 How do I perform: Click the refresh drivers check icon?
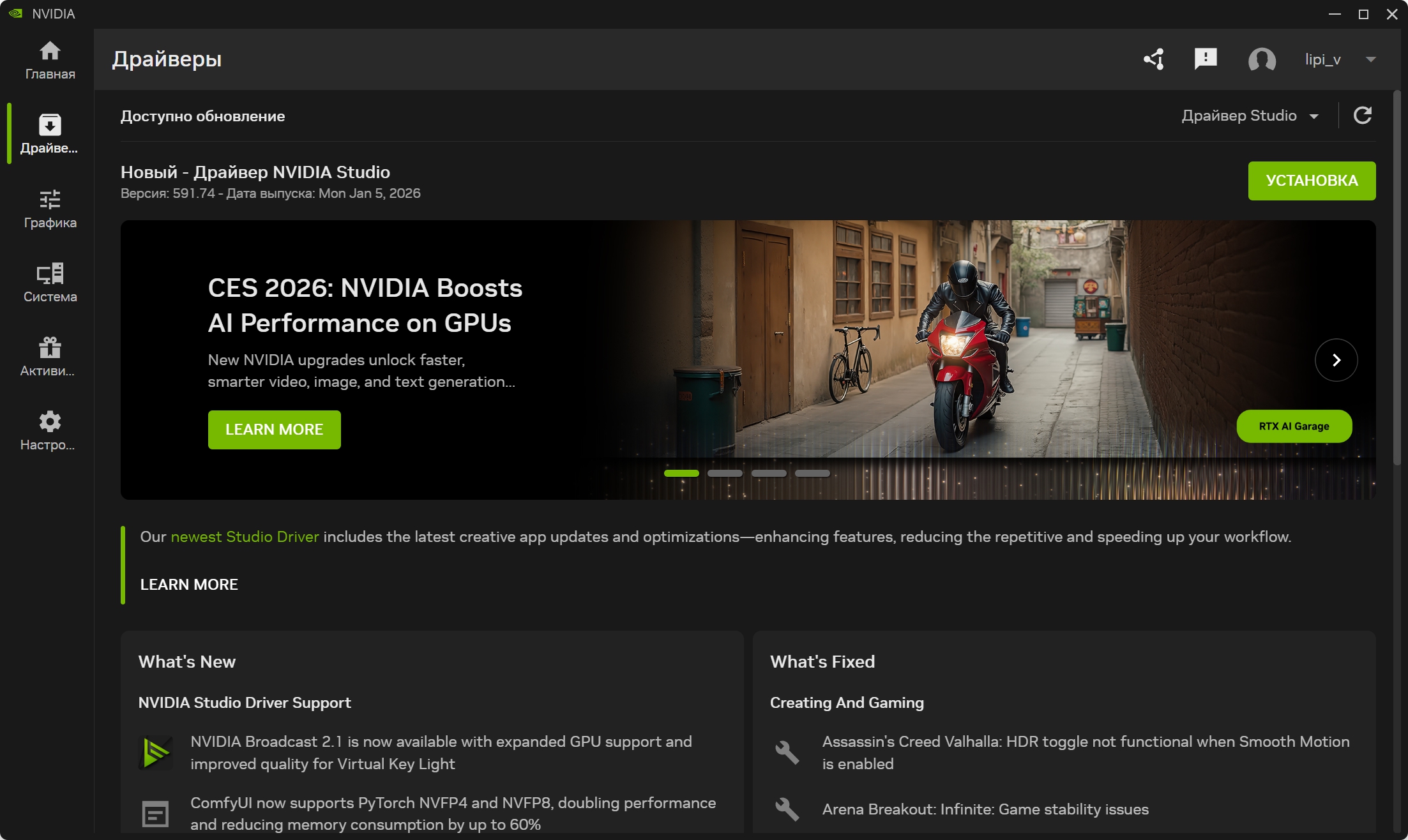pyautogui.click(x=1363, y=116)
